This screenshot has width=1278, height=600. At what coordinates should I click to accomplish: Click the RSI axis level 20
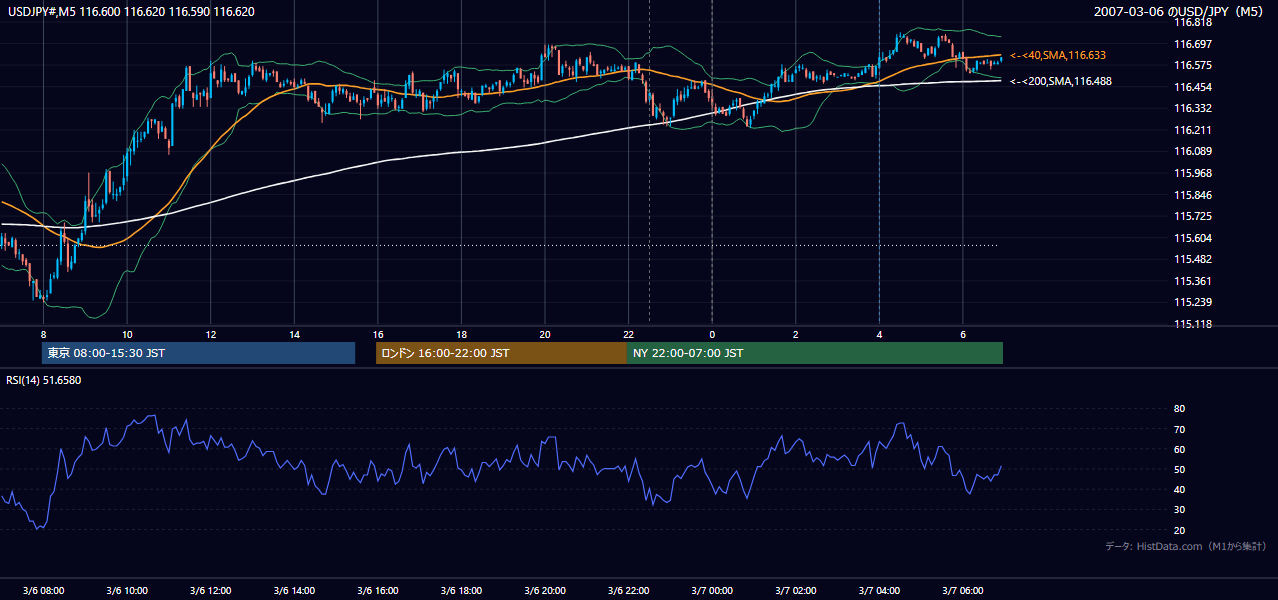click(x=1179, y=530)
